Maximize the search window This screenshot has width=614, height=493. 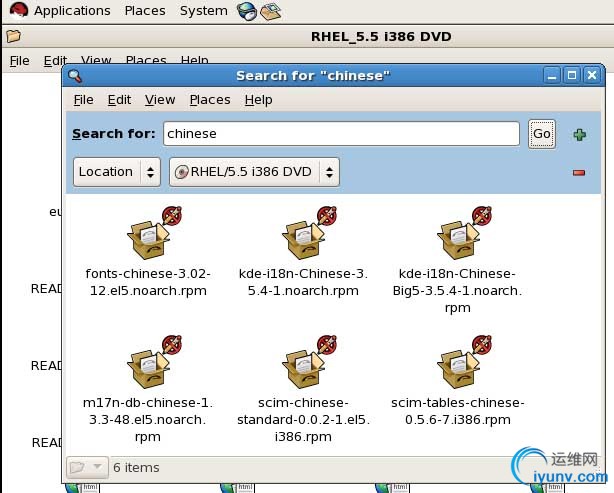click(x=572, y=75)
